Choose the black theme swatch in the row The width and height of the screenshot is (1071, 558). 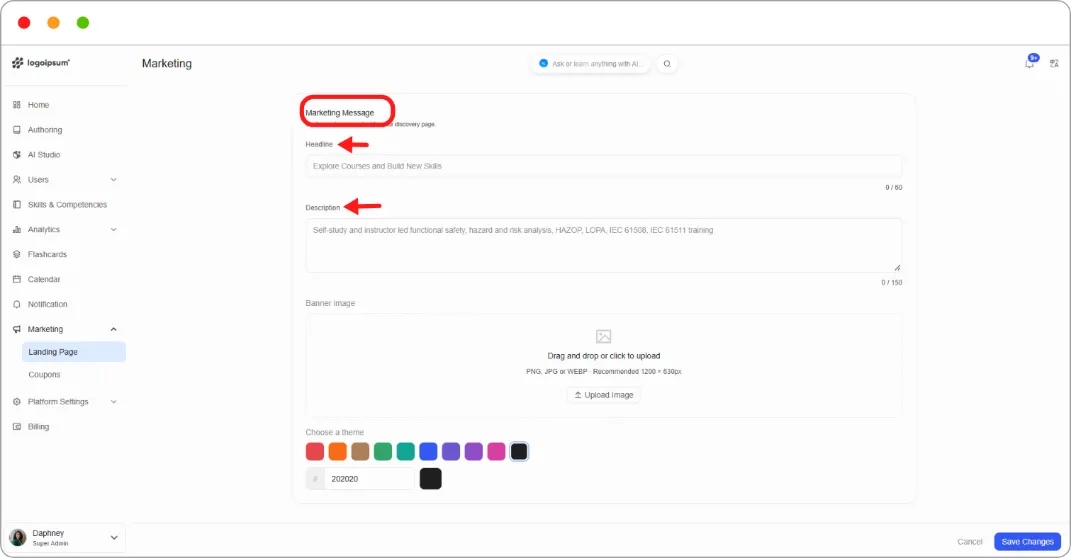click(x=519, y=451)
